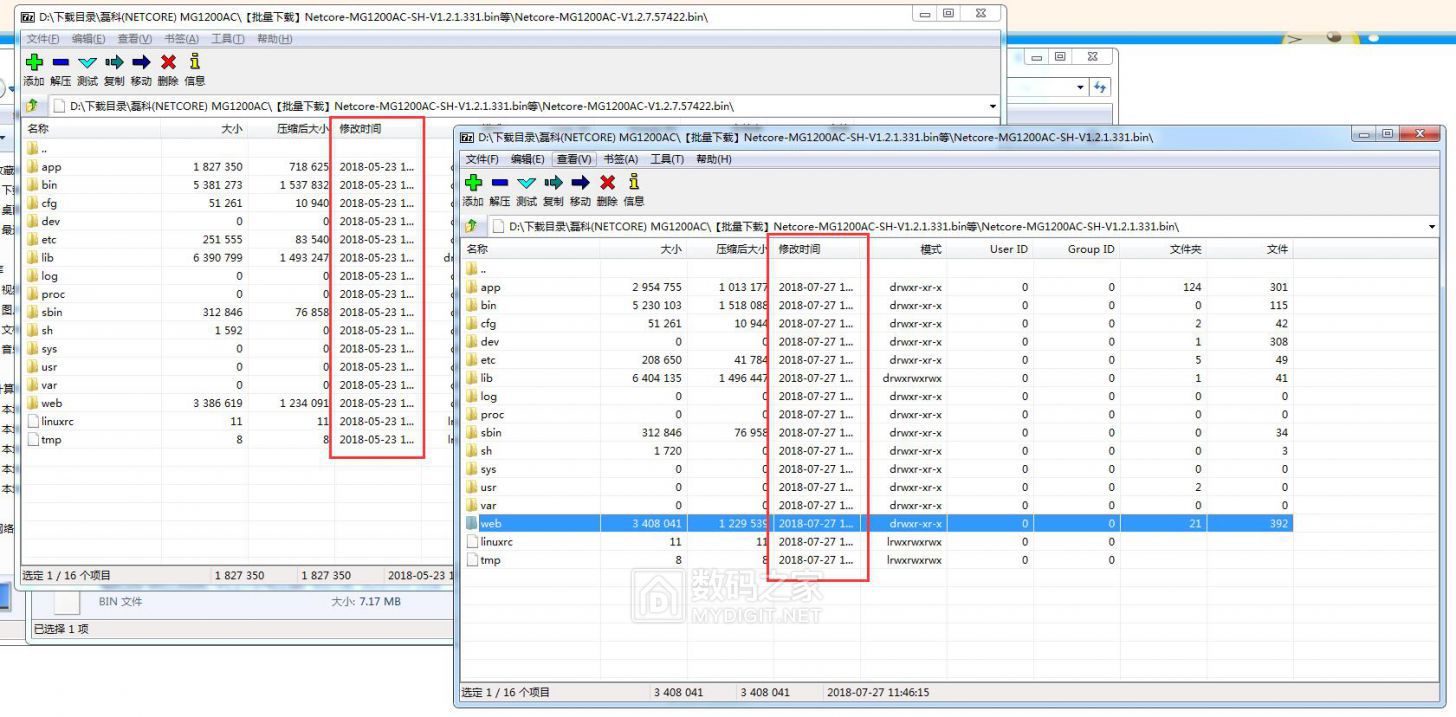Click compressed size 1 013 177 in app row

[x=744, y=287]
